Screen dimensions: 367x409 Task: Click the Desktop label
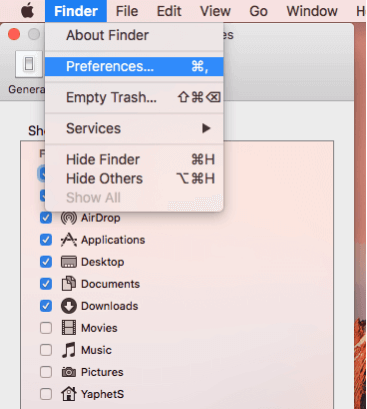point(103,262)
